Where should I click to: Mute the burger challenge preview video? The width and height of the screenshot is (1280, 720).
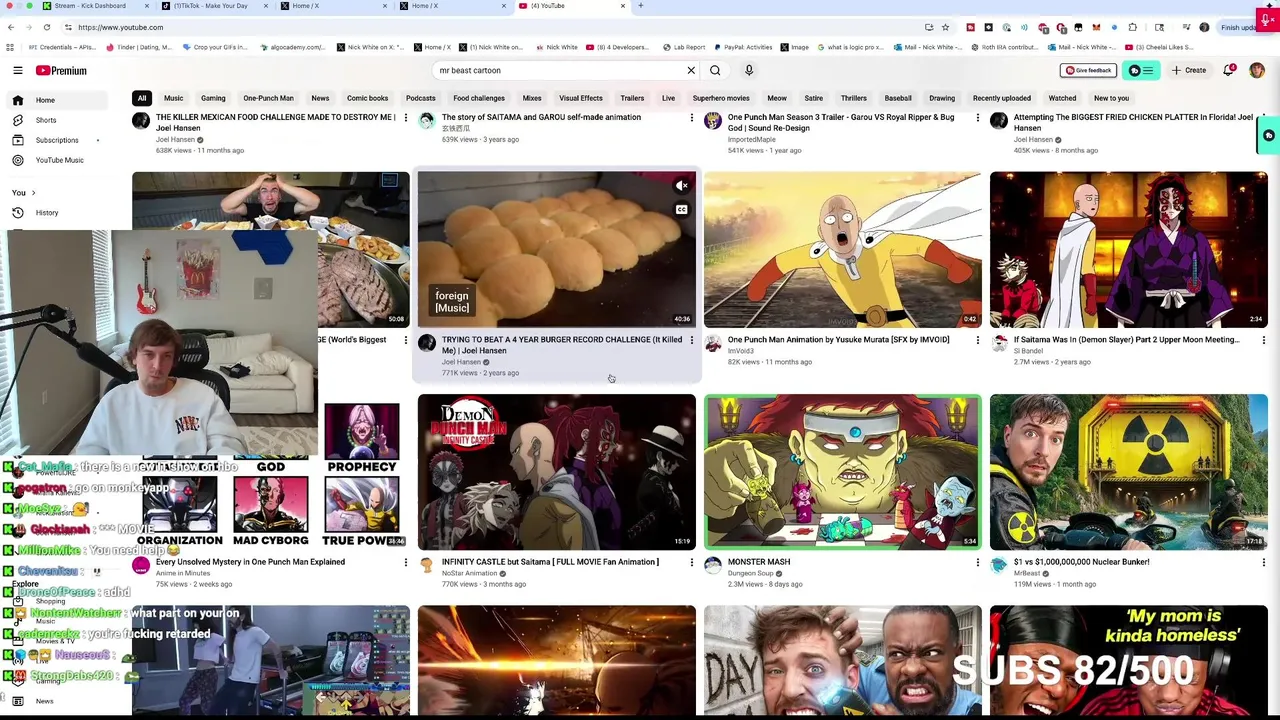[681, 186]
